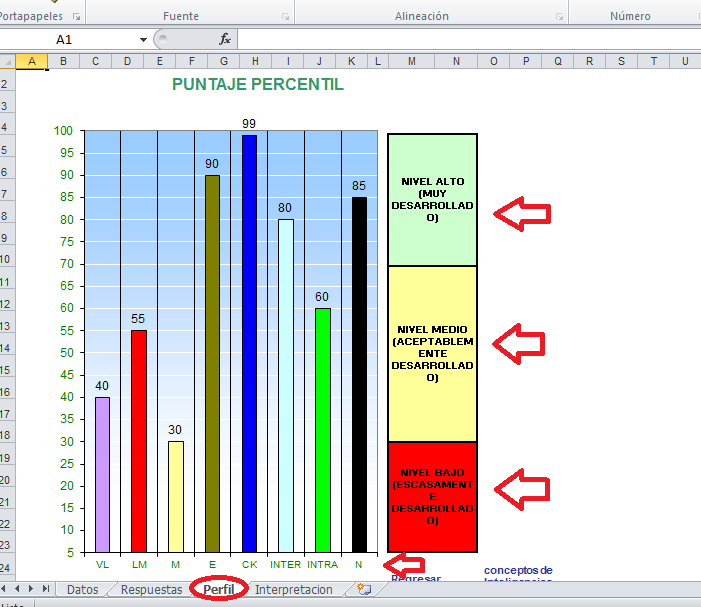
Task: Go to next sheet navigation arrow
Action: pyautogui.click(x=31, y=589)
